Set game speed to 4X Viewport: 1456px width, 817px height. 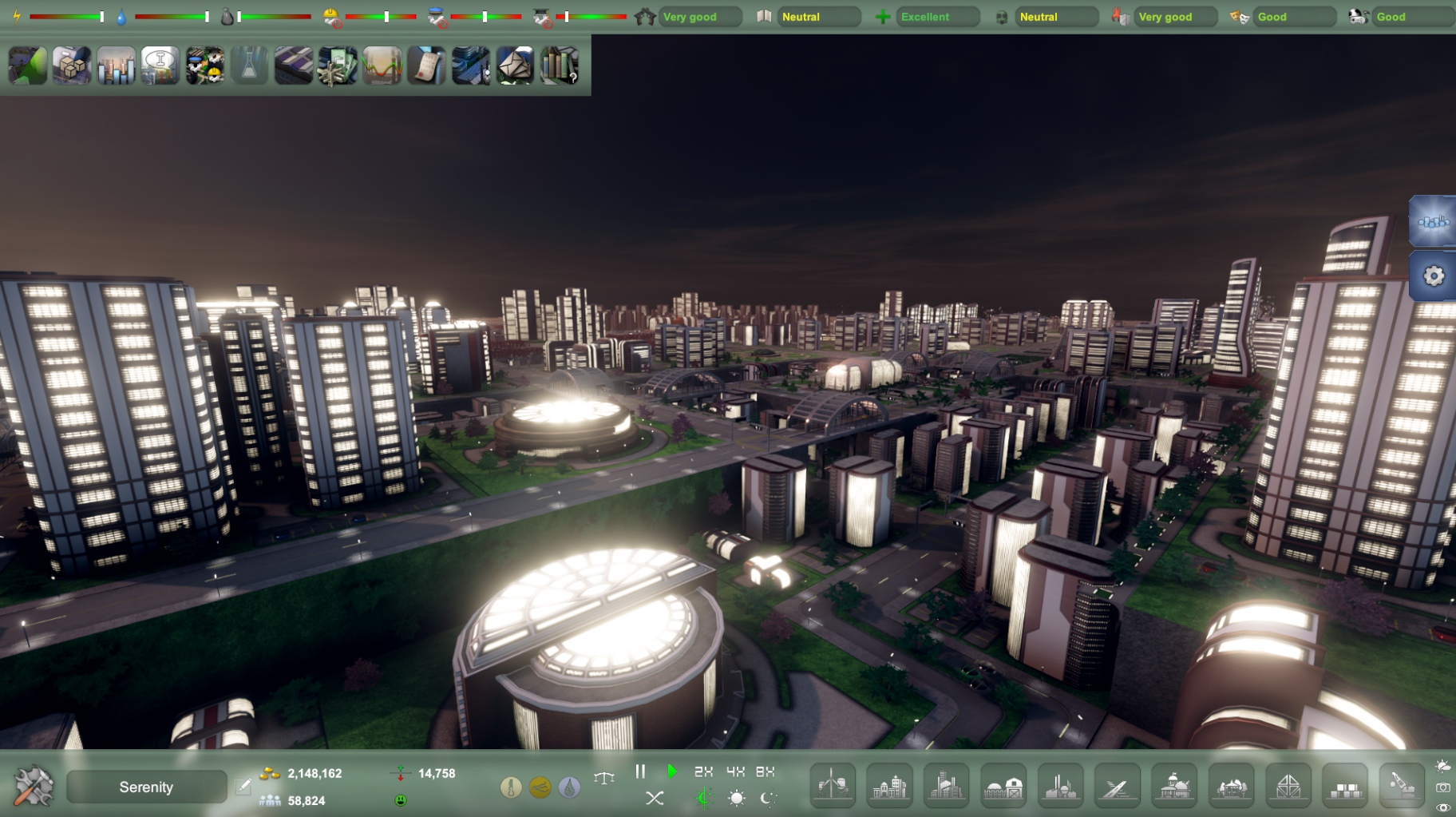pyautogui.click(x=735, y=771)
